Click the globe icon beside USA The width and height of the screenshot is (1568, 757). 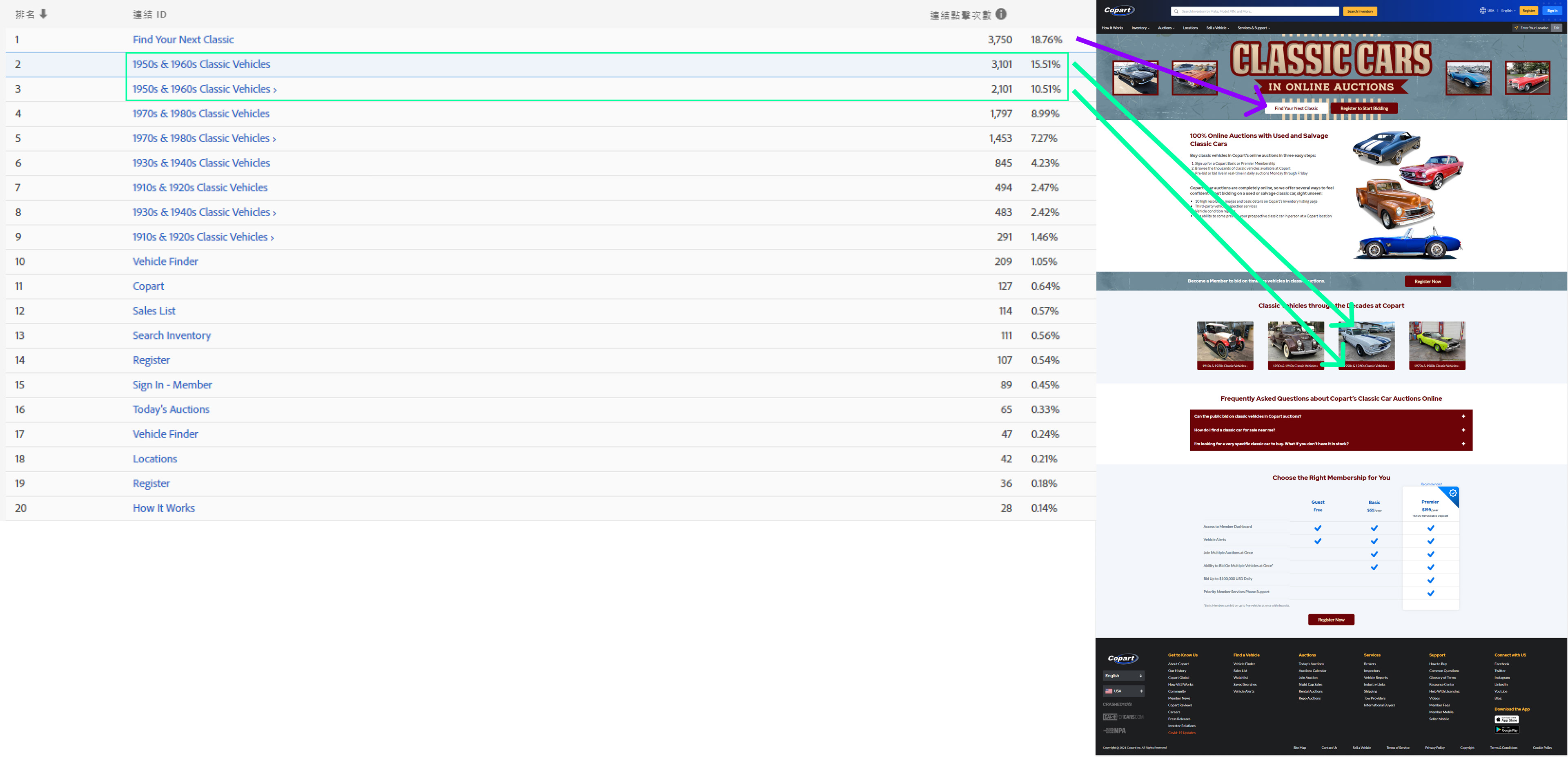[1483, 10]
